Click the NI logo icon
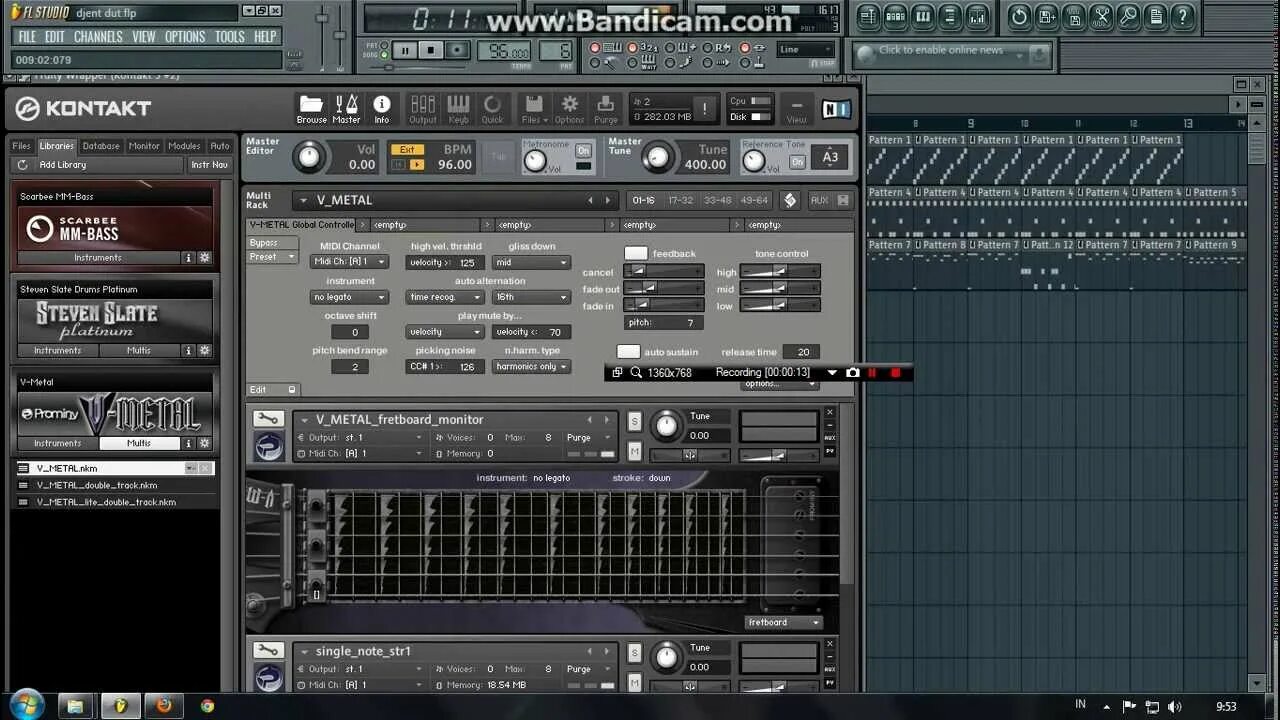Viewport: 1280px width, 720px height. 836,109
